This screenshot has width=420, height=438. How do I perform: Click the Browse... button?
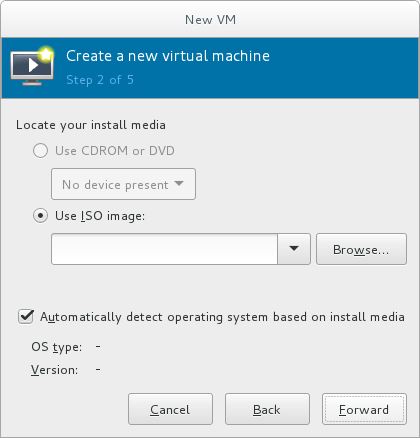point(361,249)
